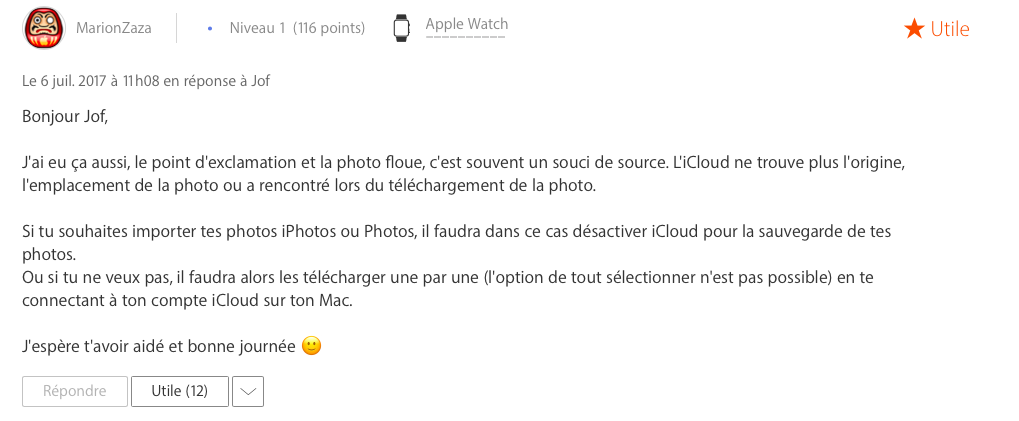Click the orange Utile badge text

[950, 29]
